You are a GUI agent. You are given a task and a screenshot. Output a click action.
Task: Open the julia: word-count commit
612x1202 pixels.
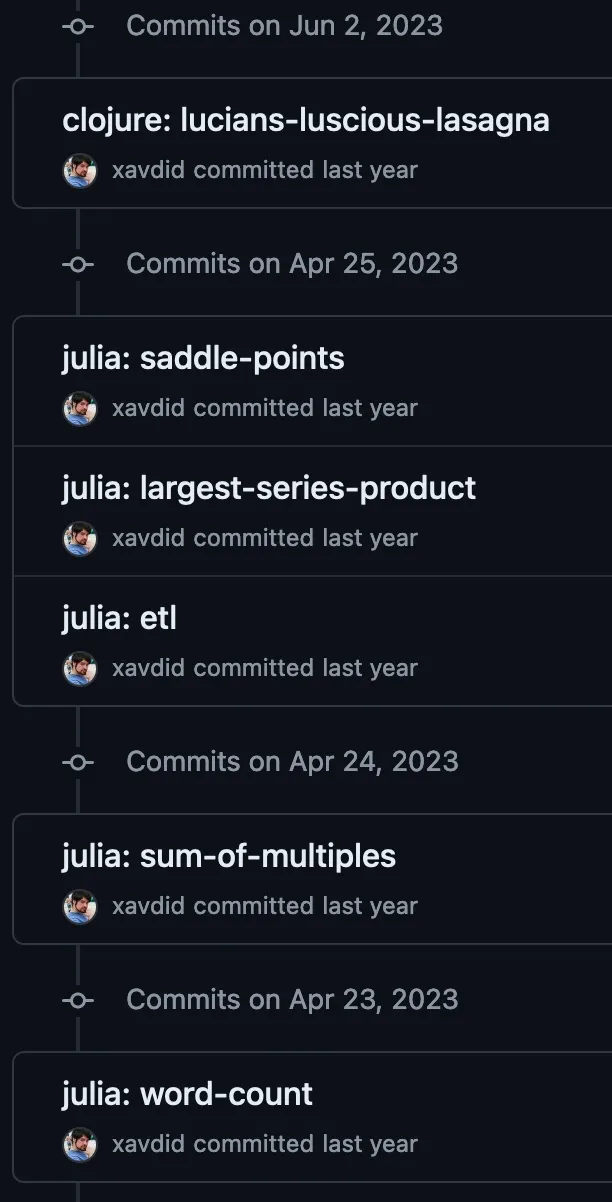point(187,1095)
